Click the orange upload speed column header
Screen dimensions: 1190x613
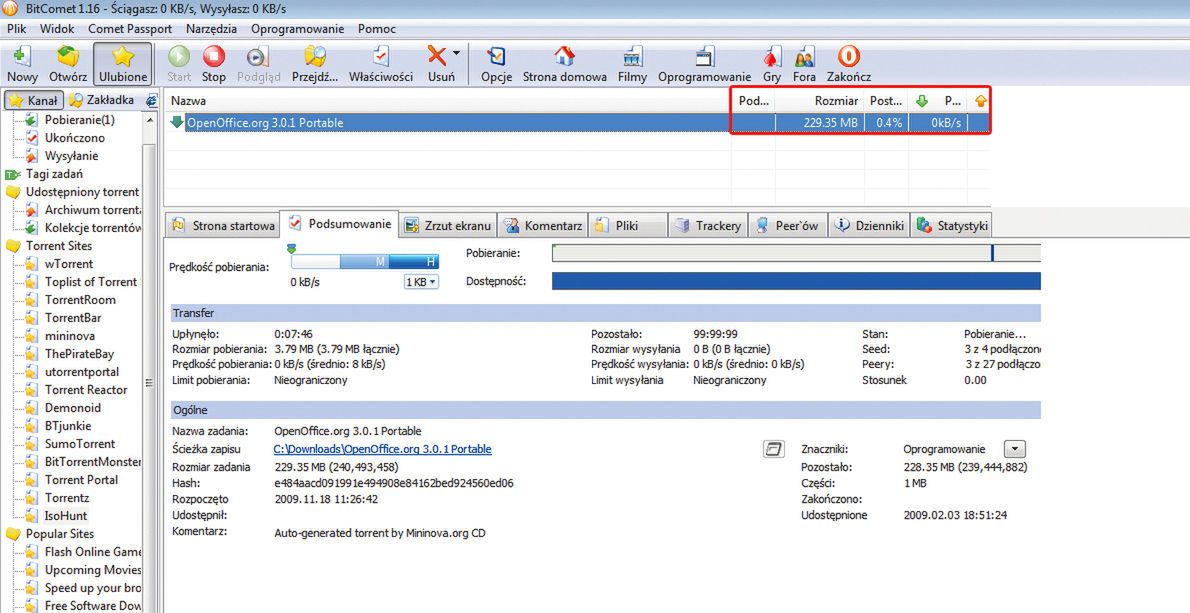click(980, 101)
